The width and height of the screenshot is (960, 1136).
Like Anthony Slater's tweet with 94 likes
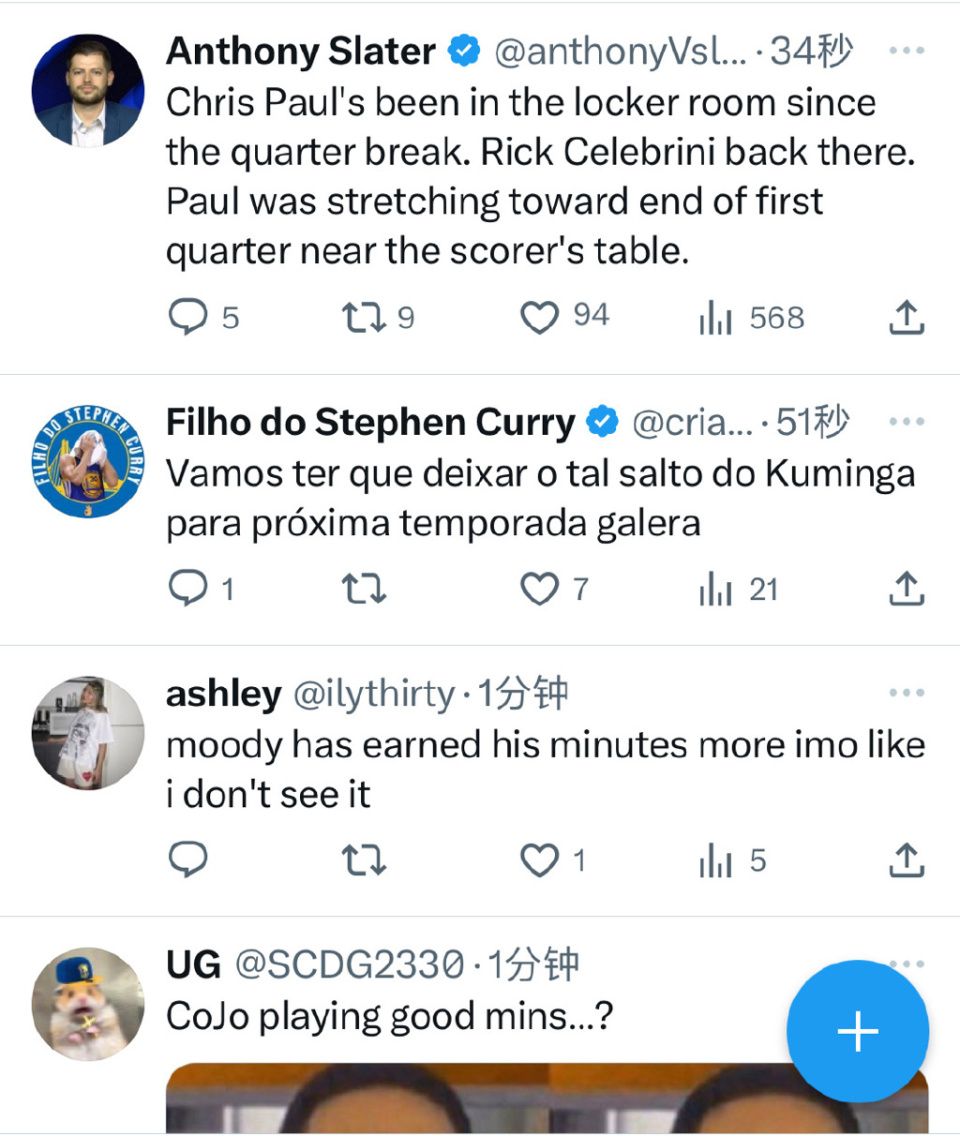coord(540,317)
